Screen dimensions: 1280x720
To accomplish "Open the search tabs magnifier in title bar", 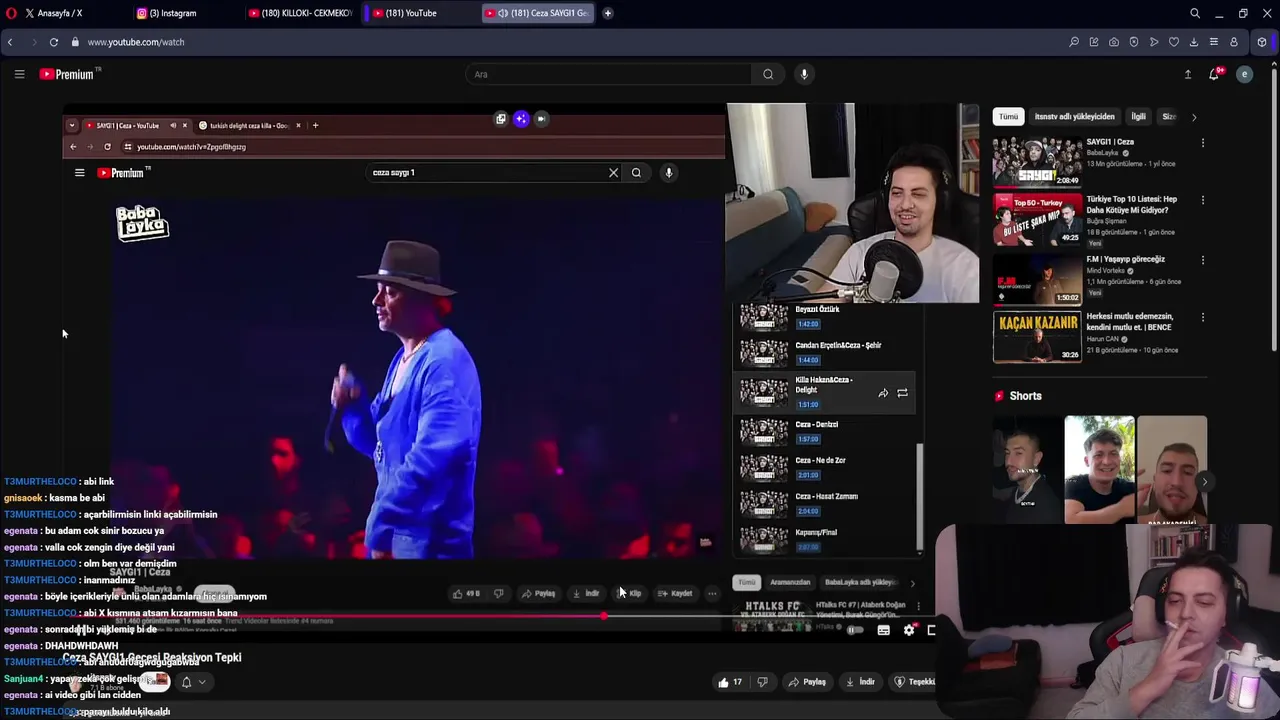I will pos(1195,13).
